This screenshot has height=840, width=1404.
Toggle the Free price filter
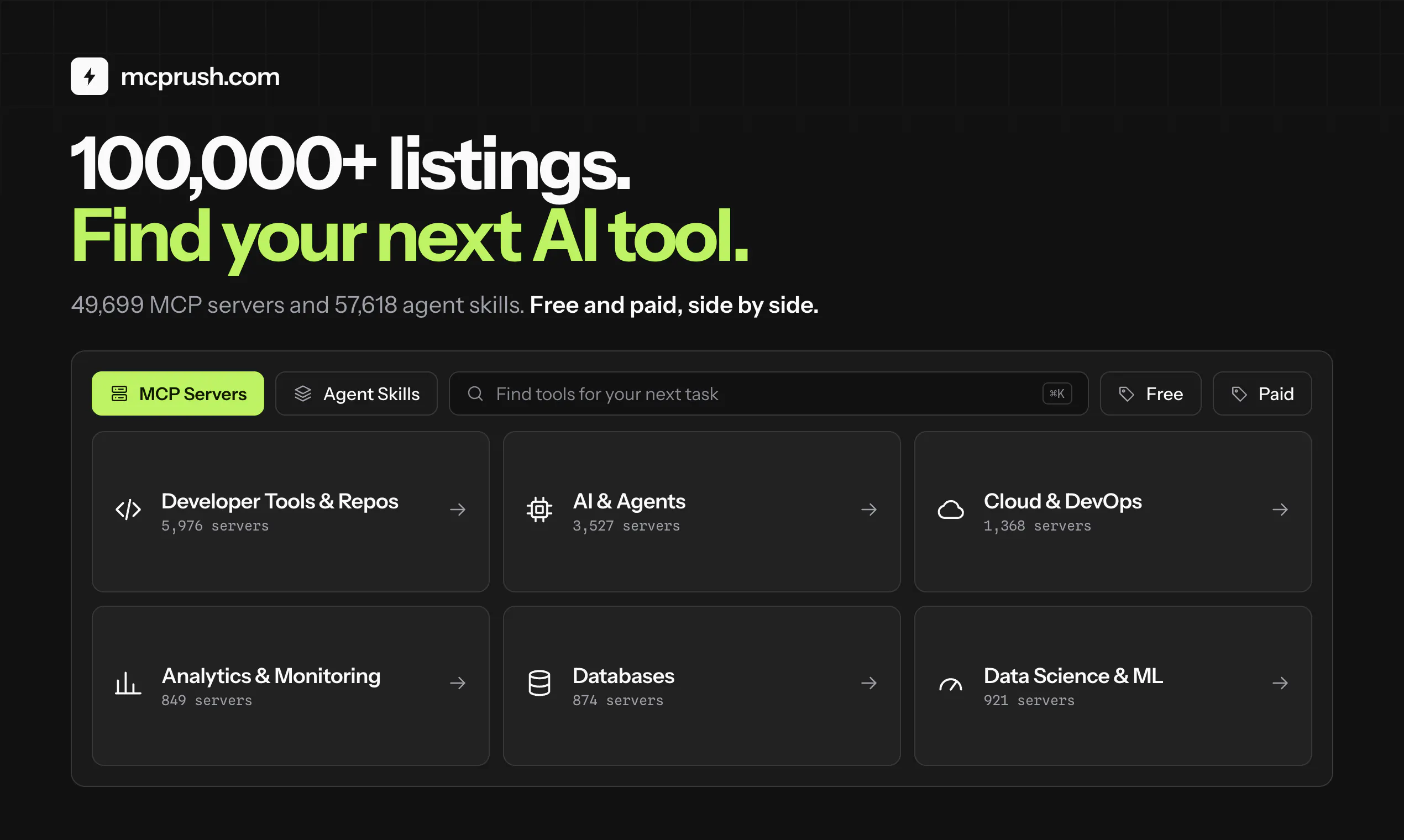tap(1150, 393)
